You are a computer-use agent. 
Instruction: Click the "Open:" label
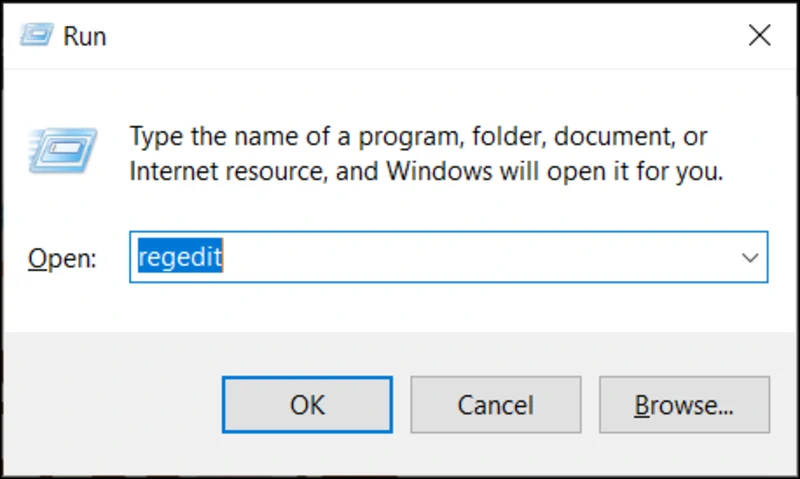[x=62, y=258]
